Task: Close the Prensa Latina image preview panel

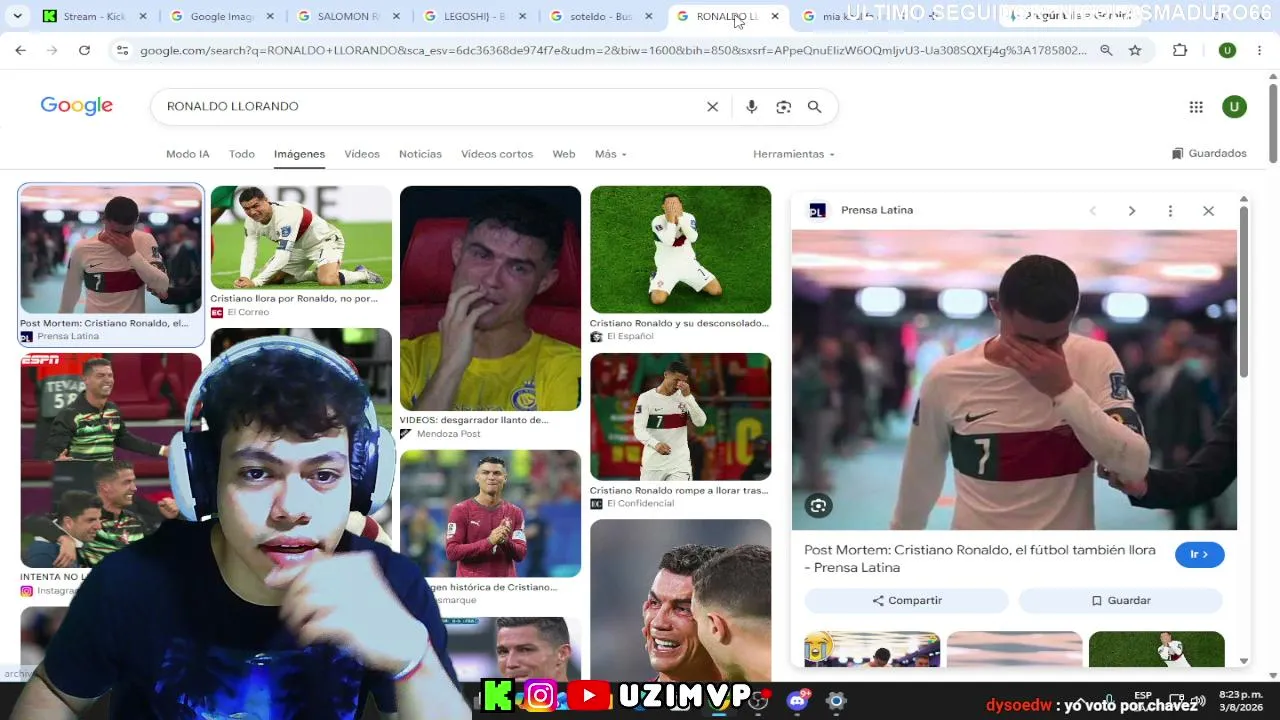Action: (x=1208, y=211)
